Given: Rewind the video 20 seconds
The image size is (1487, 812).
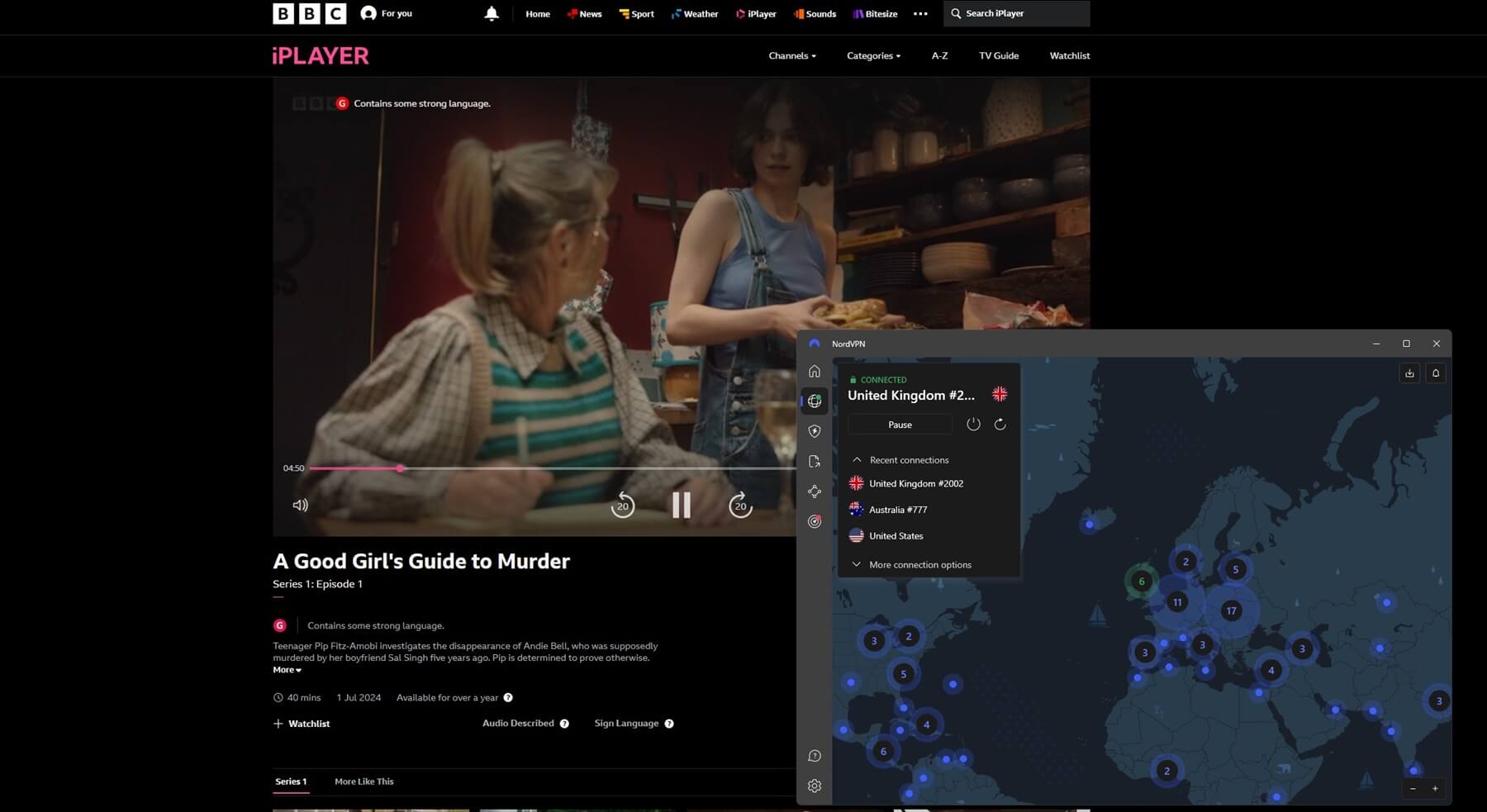Looking at the screenshot, I should (623, 505).
